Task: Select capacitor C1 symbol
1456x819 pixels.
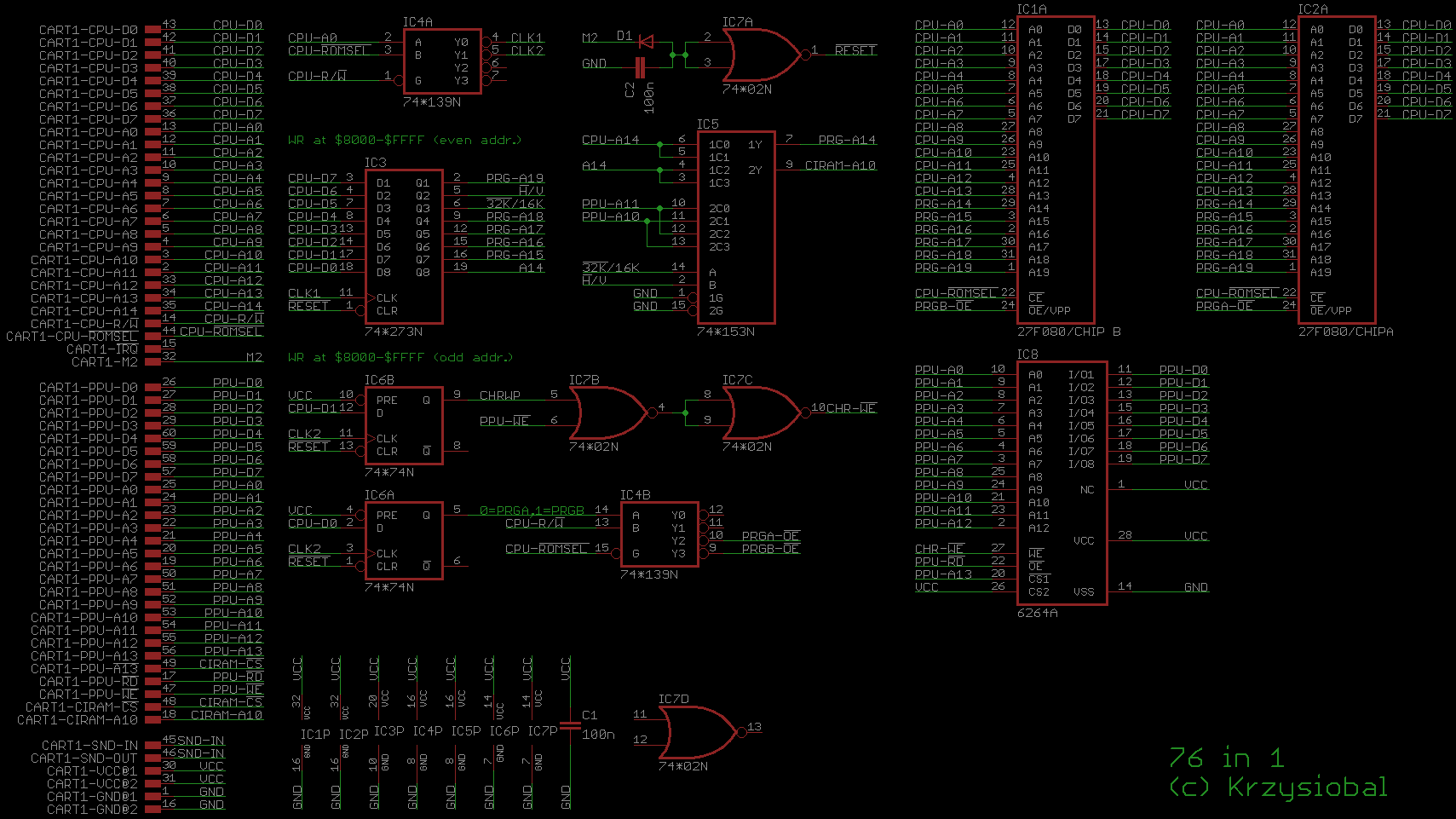Action: [570, 726]
